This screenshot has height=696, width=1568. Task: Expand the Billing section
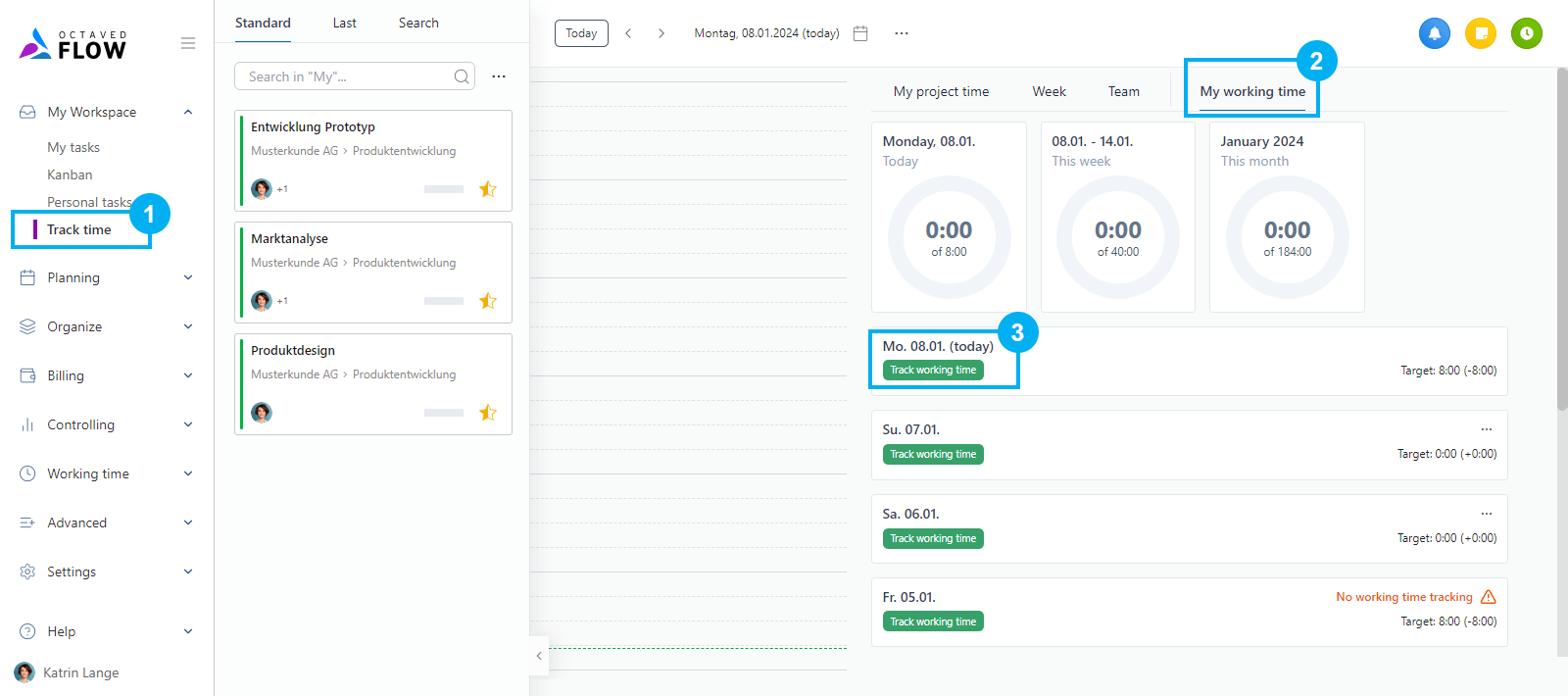click(x=188, y=375)
